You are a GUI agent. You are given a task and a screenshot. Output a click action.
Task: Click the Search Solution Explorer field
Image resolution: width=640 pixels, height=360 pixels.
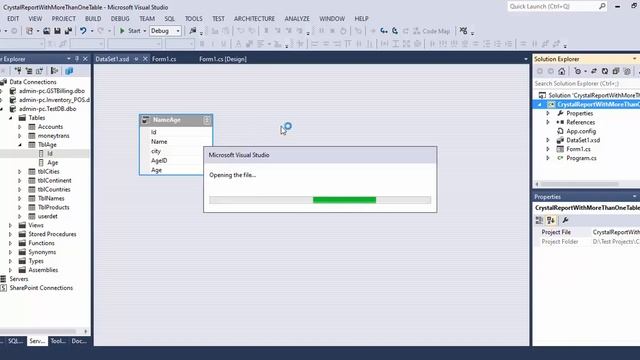[x=586, y=84]
